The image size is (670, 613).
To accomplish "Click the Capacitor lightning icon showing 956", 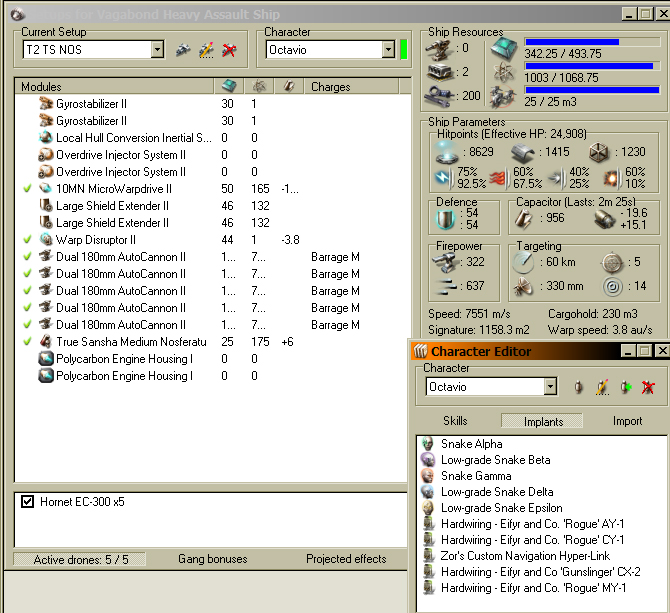I will pyautogui.click(x=524, y=219).
